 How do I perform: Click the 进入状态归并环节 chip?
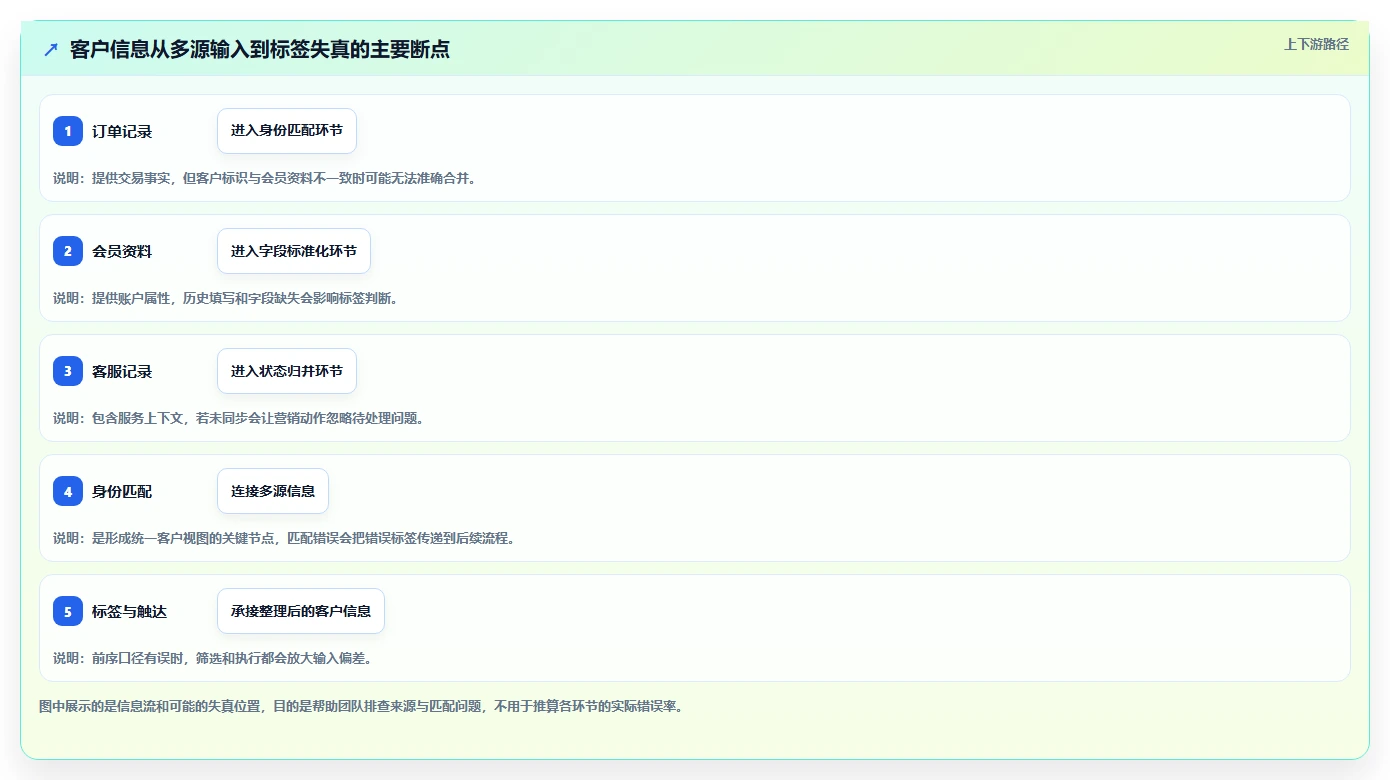[x=287, y=371]
